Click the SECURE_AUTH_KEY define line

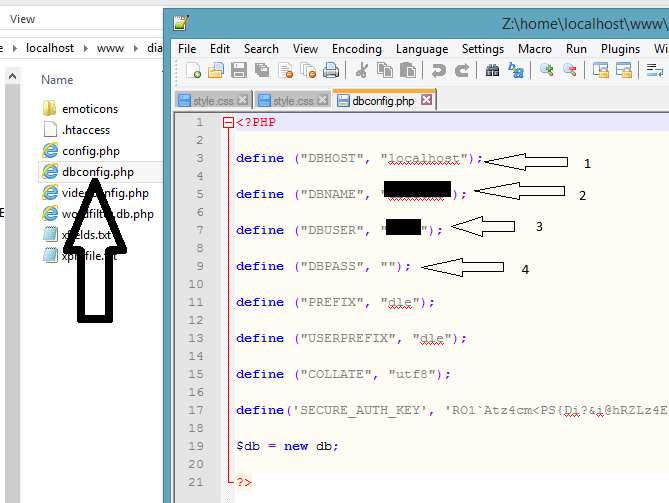[452, 410]
